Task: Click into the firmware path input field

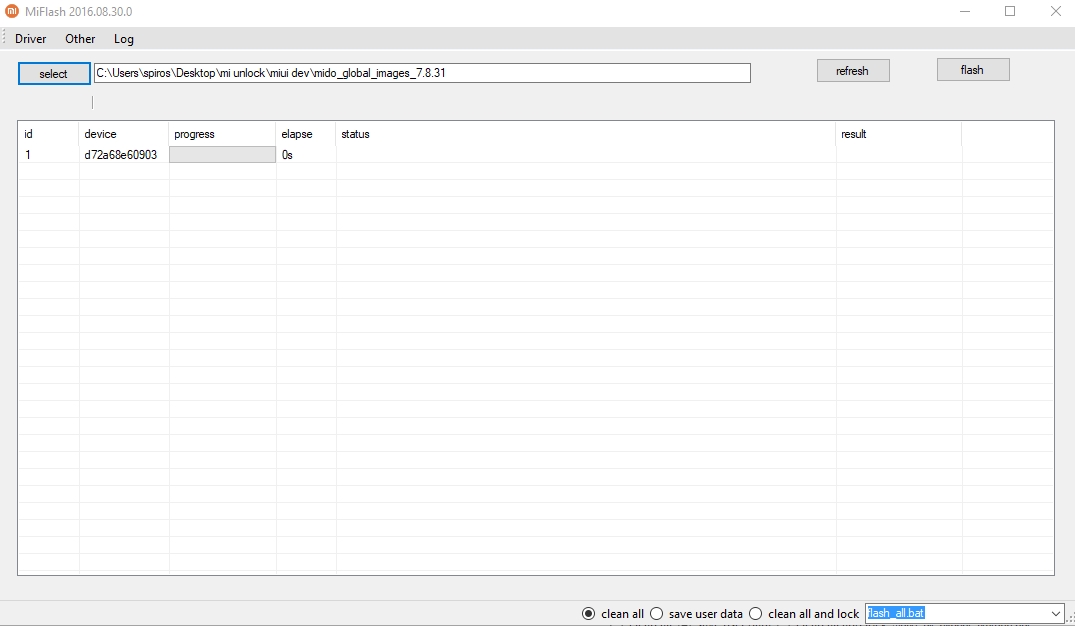Action: coord(422,73)
